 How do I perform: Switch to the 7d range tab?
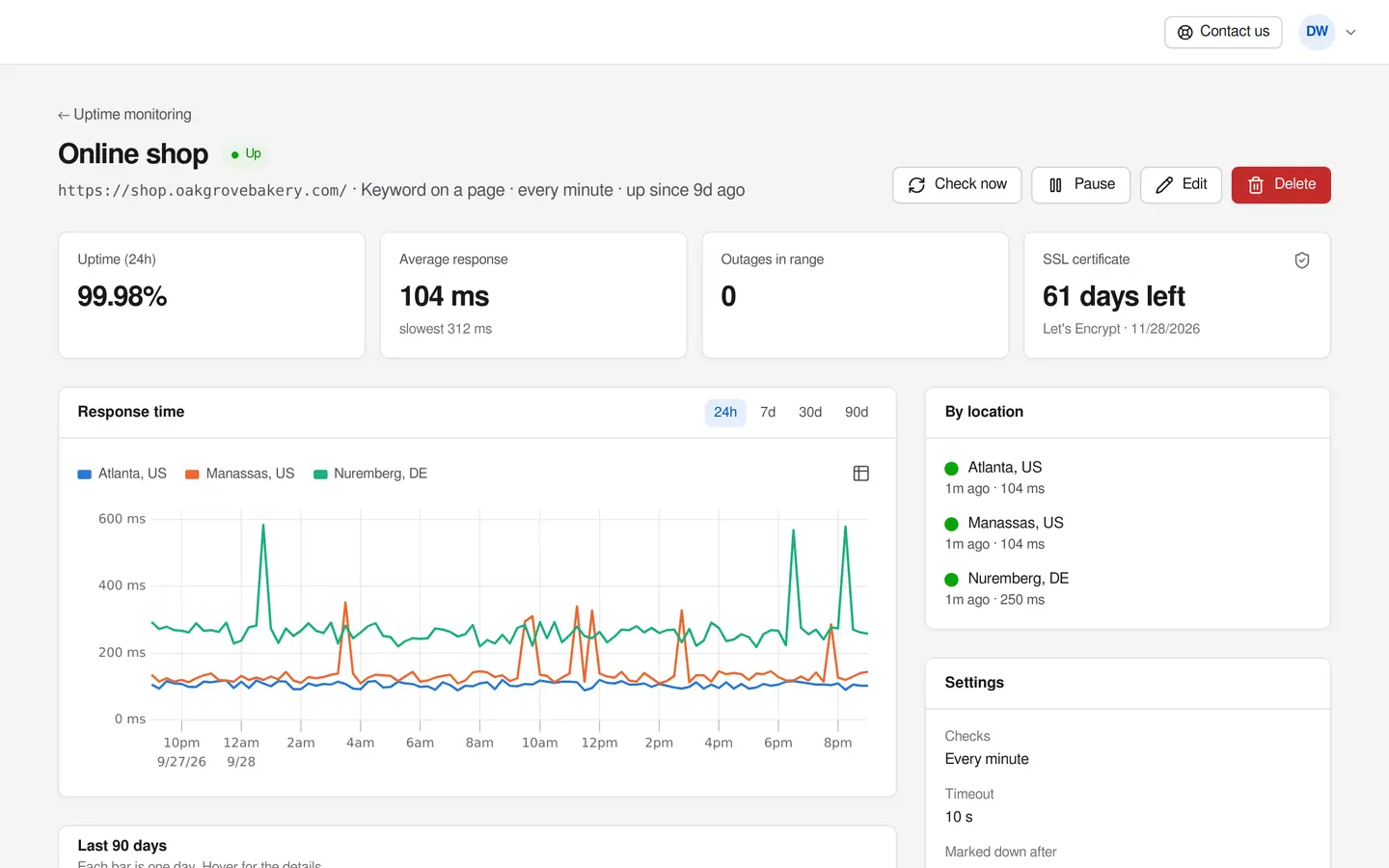768,412
